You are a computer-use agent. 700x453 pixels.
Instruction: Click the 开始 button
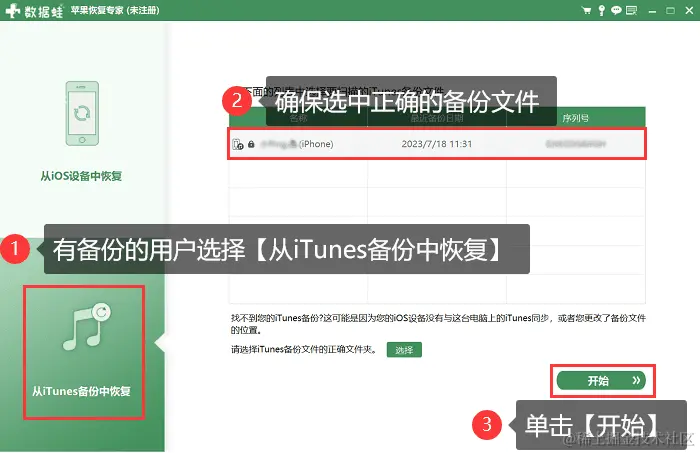[x=601, y=381]
